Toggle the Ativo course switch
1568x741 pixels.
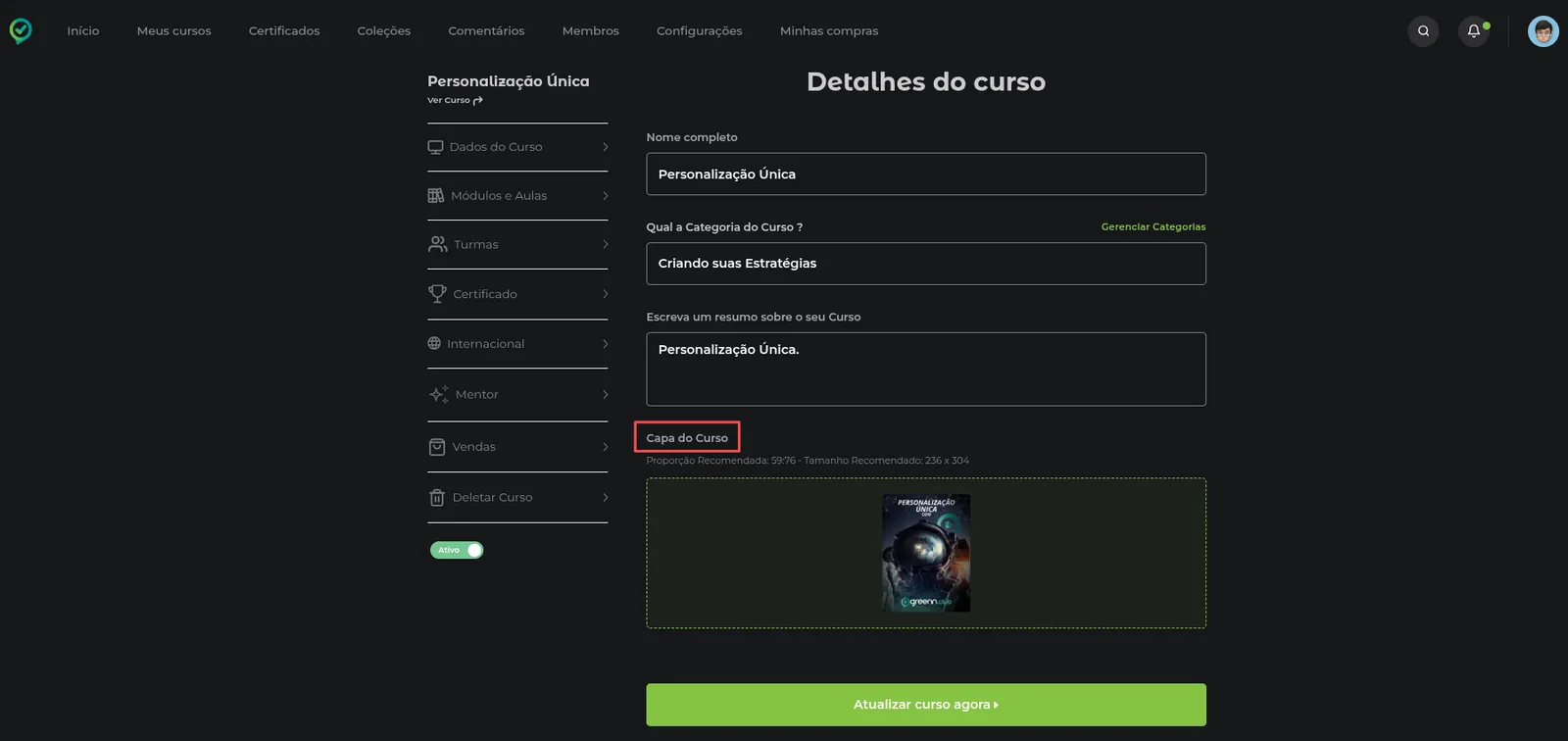tap(457, 550)
